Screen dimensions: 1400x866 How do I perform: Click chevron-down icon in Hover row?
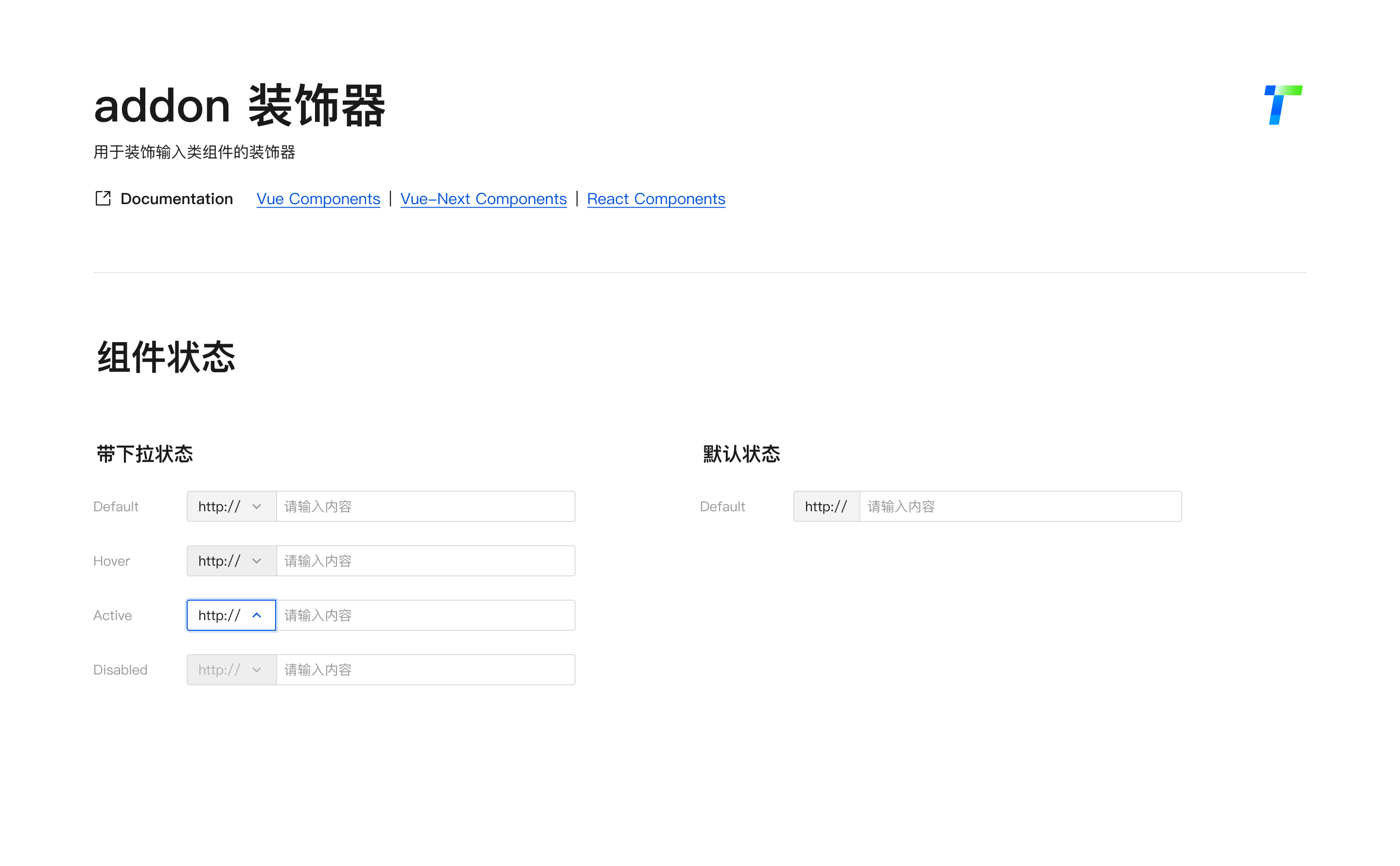257,561
